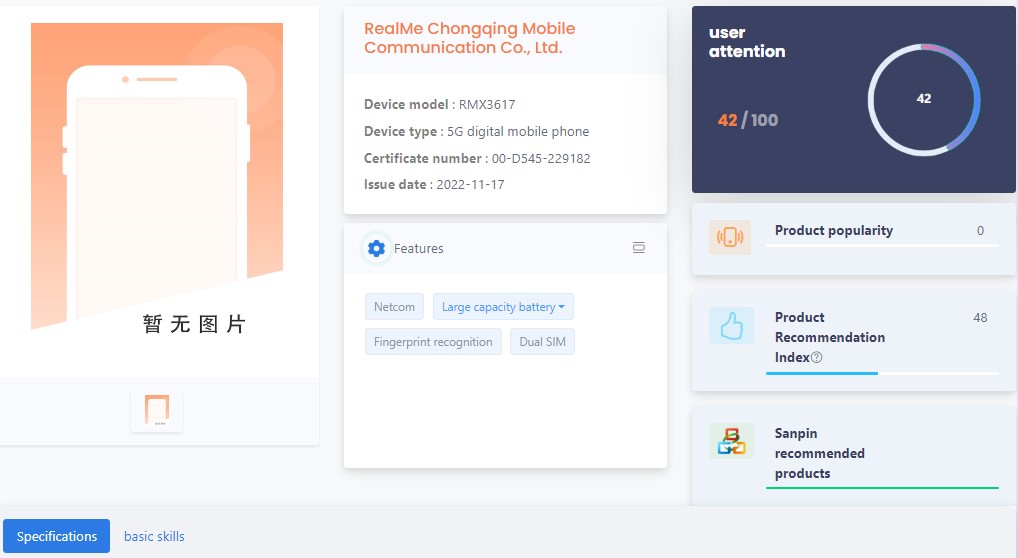1018x558 pixels.
Task: Open the Specifications tab
Action: click(x=56, y=536)
